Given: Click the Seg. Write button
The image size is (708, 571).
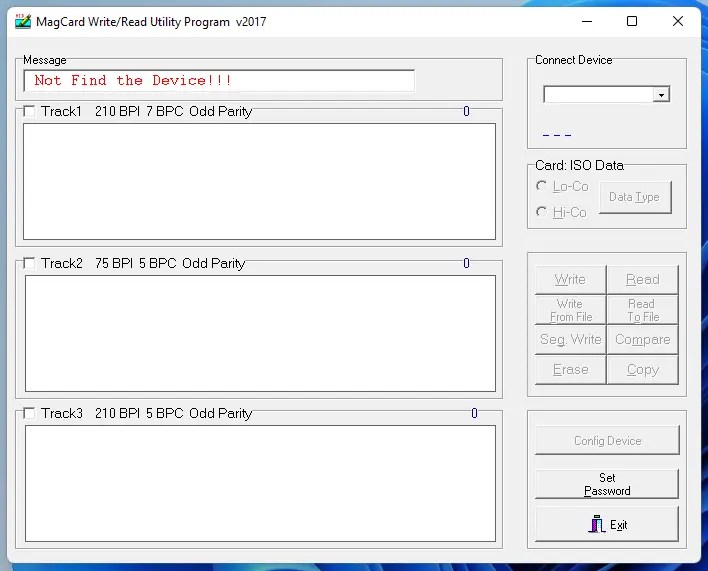Looking at the screenshot, I should click(570, 339).
